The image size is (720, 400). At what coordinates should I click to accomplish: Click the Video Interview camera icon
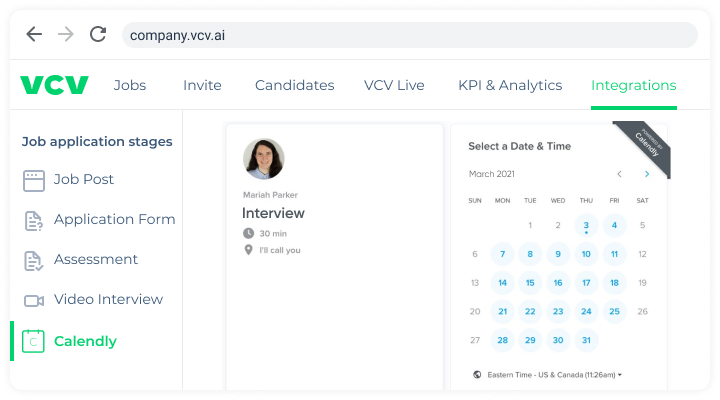click(x=34, y=300)
